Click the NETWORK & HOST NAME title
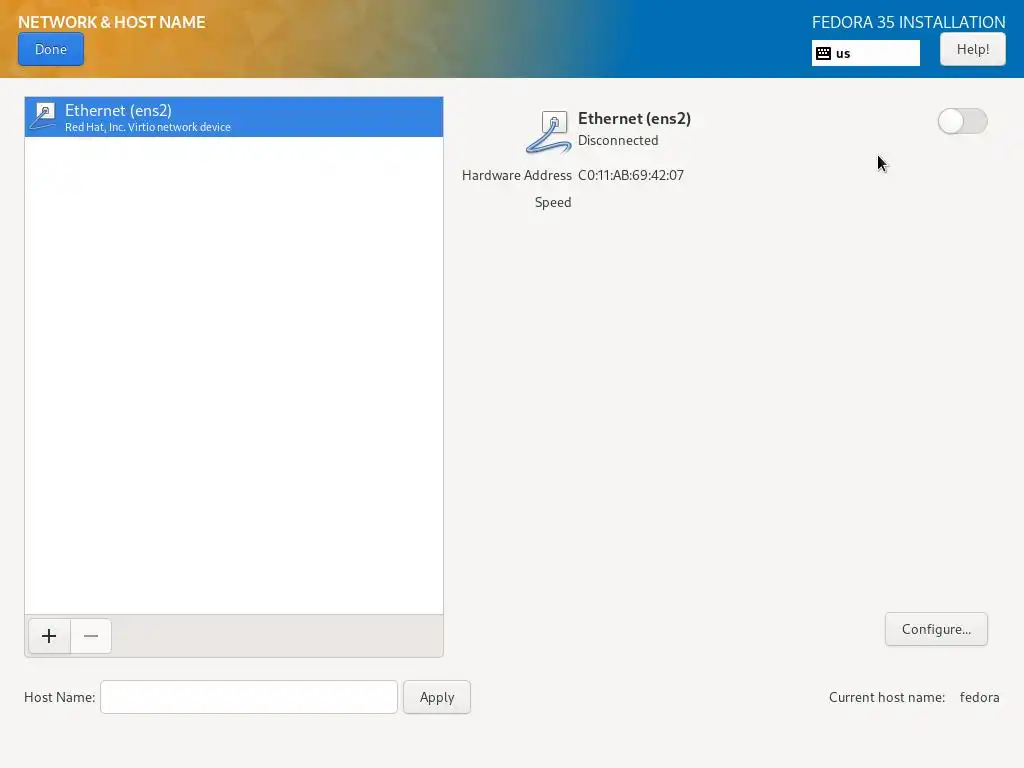Screen dimensions: 1024x768 point(112,22)
